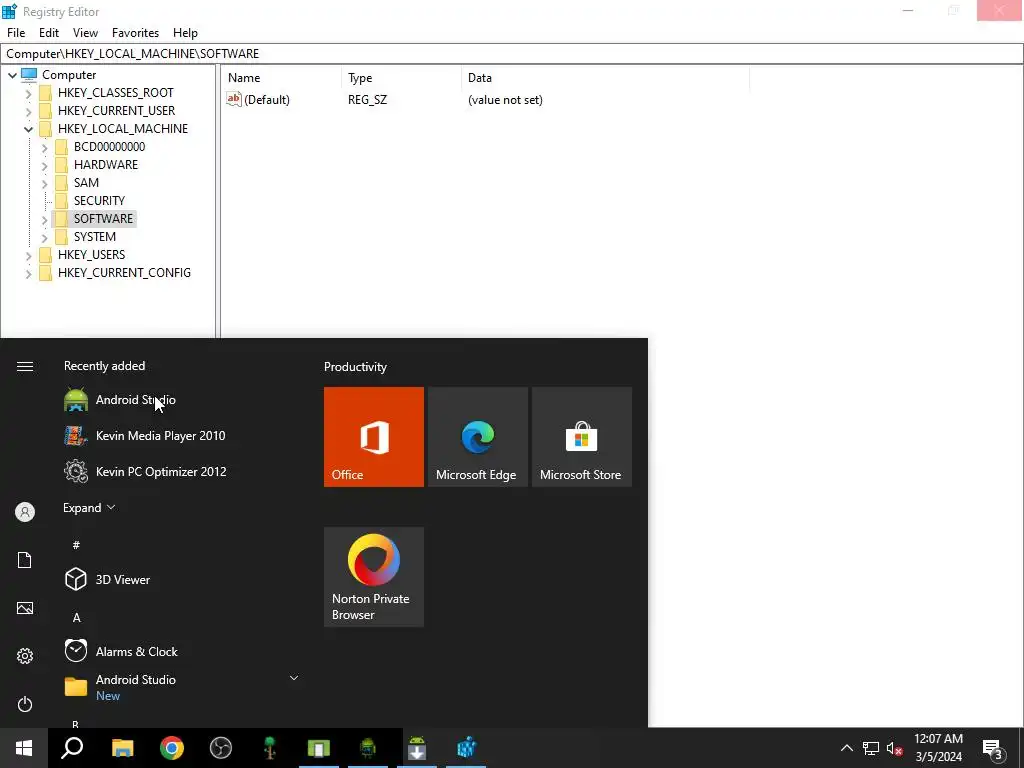Select the (Default) registry value

coord(266,100)
